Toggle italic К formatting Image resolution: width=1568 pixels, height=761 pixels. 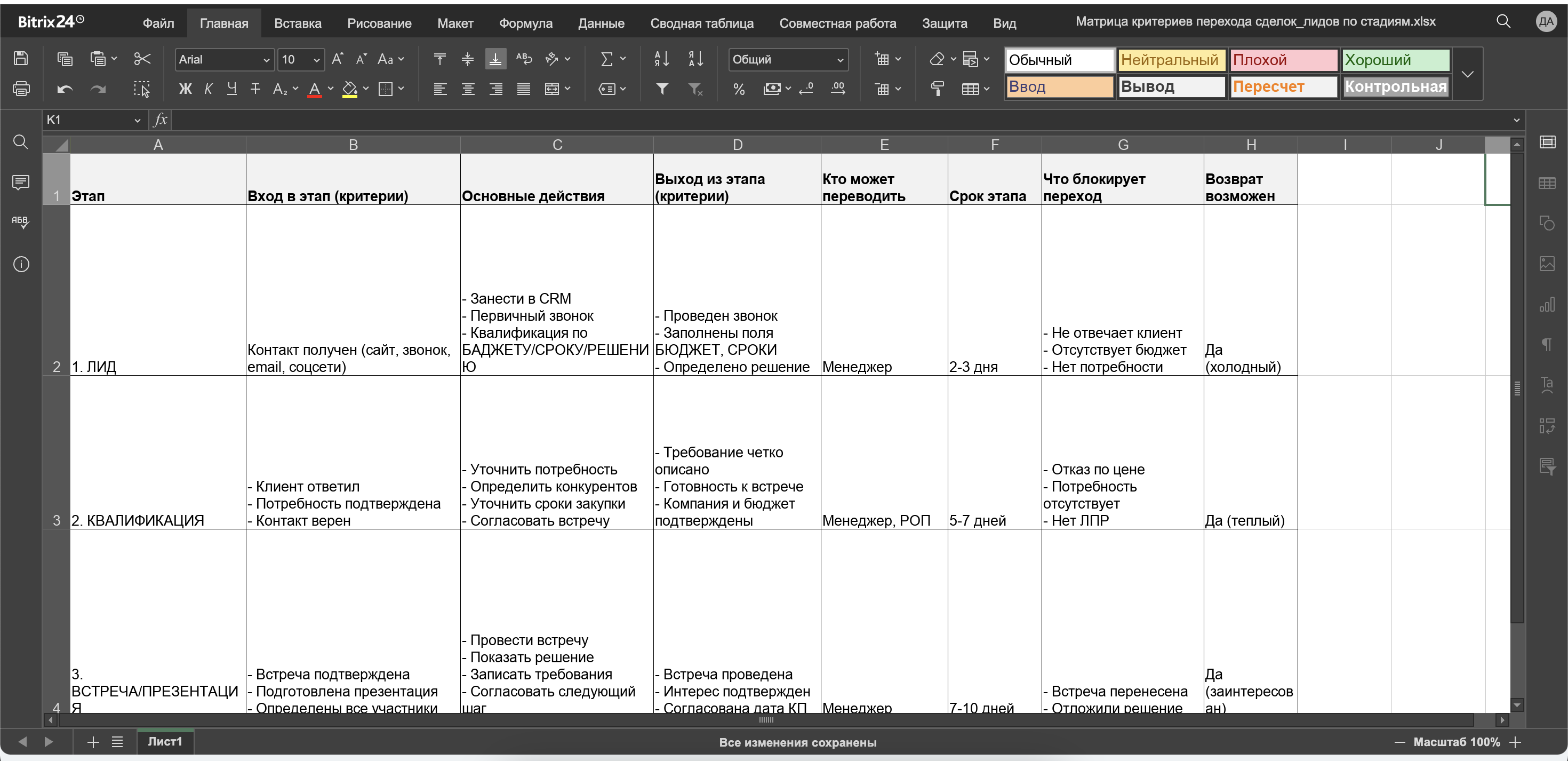[208, 89]
